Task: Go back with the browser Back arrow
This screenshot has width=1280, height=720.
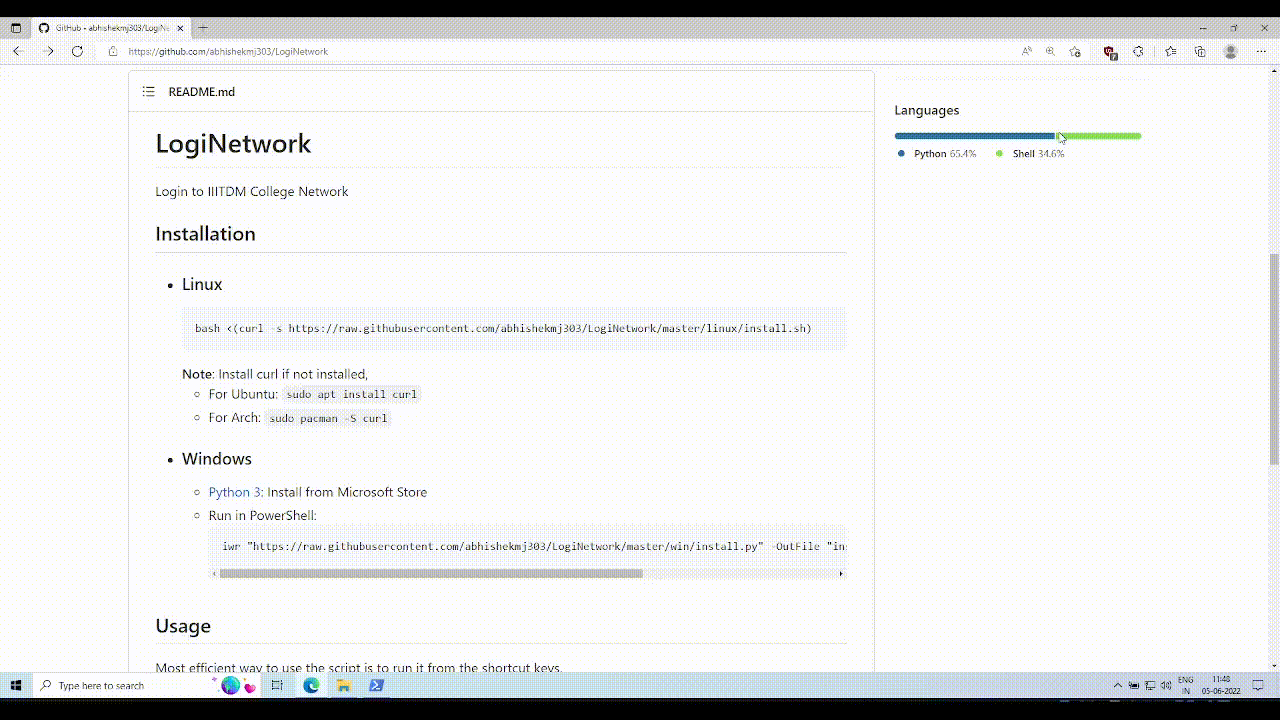Action: pos(17,51)
